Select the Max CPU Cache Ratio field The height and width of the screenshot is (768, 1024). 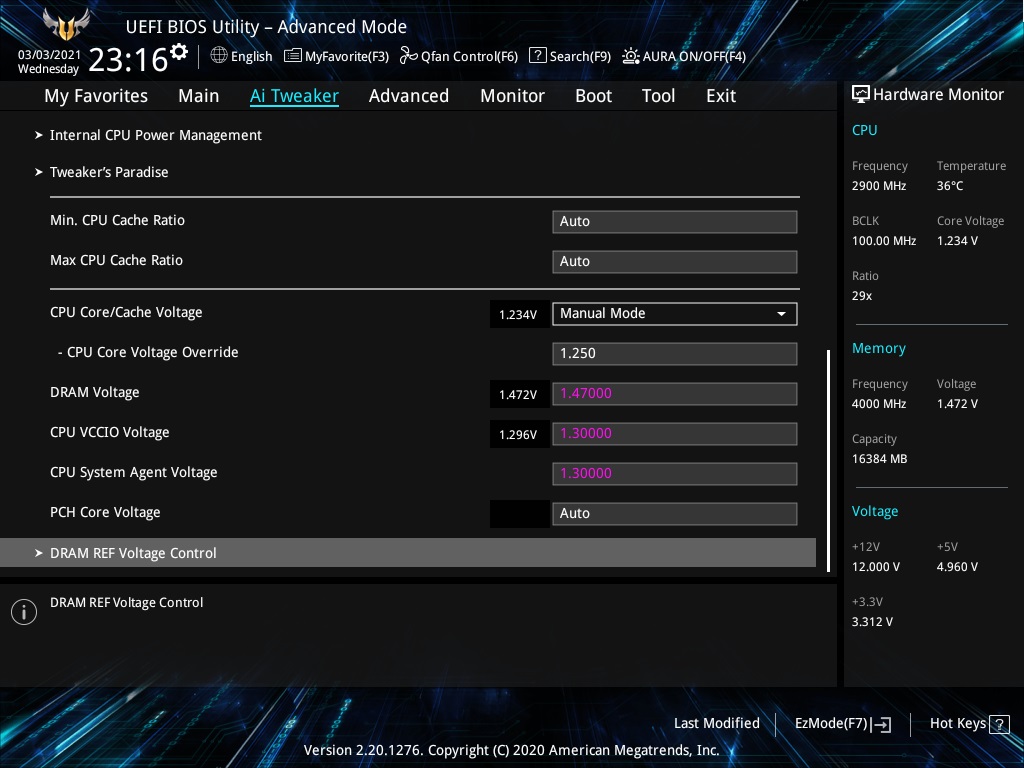point(675,261)
